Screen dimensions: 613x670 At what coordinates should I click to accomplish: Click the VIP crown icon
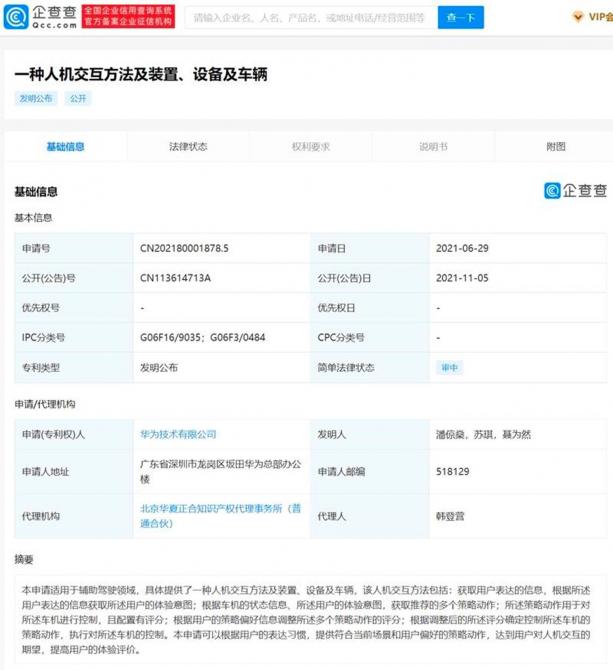577,18
